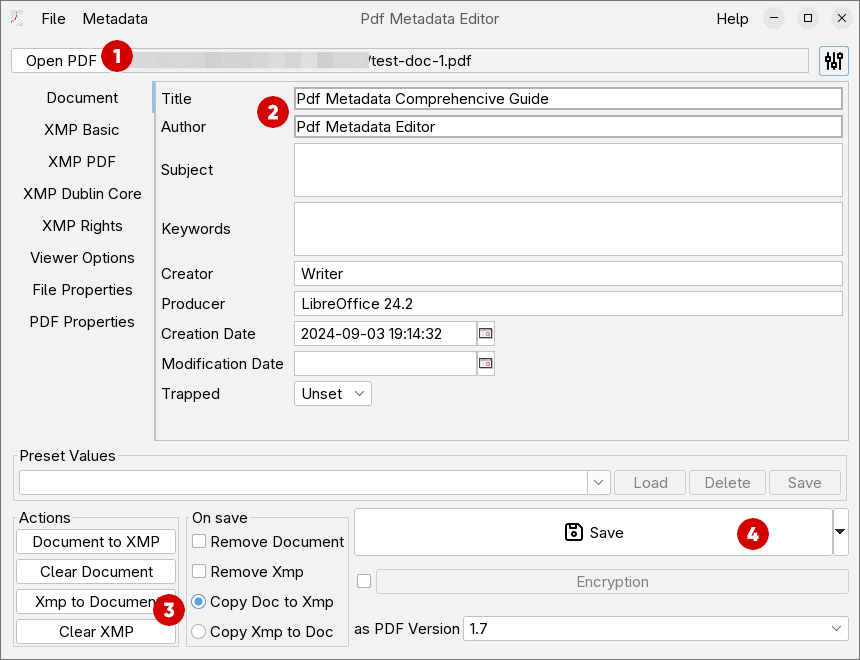Open calendar picker for Modification Date
Image resolution: width=860 pixels, height=660 pixels.
click(x=486, y=363)
